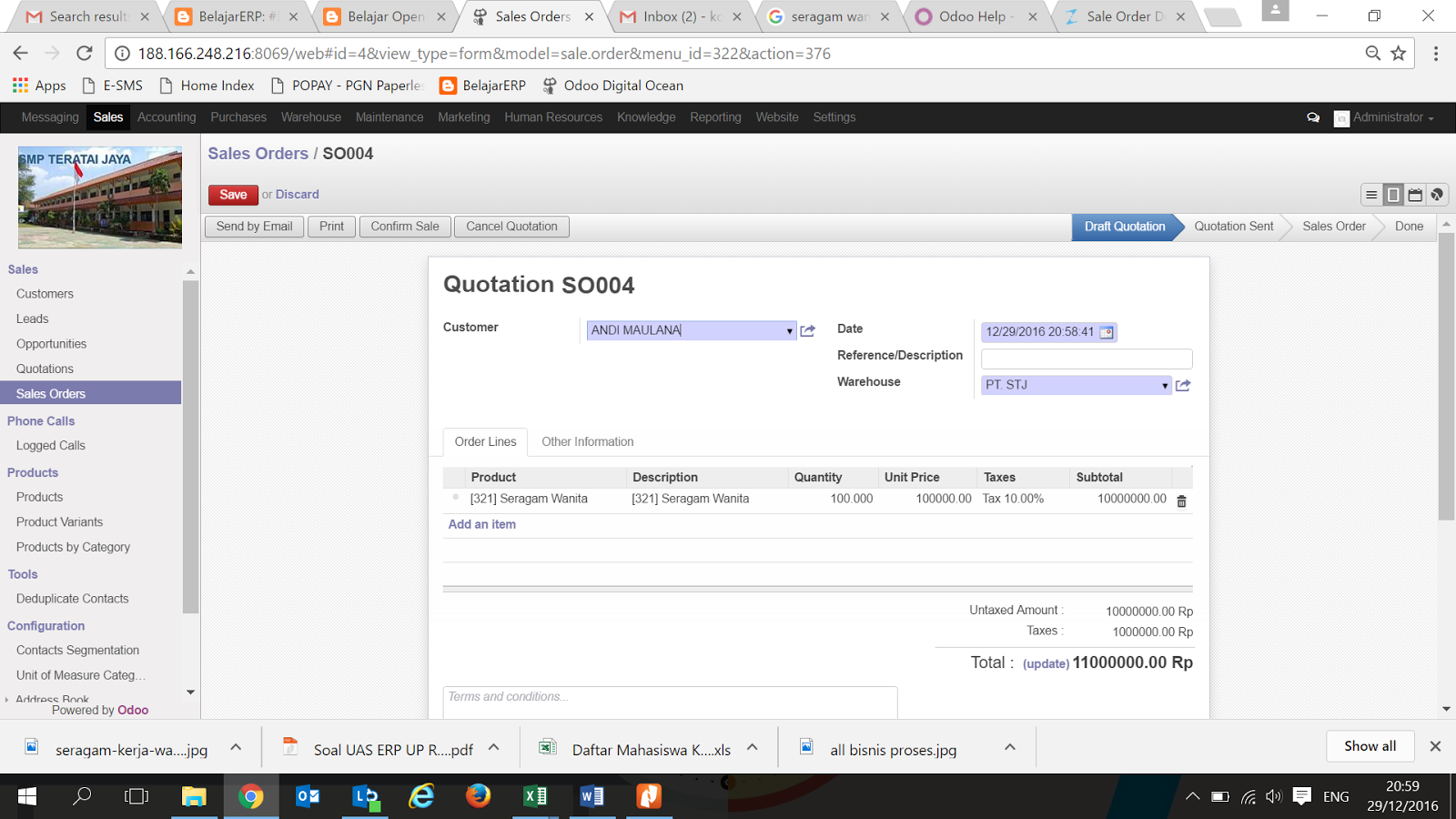The height and width of the screenshot is (819, 1456).
Task: Switch to form view
Action: [1393, 195]
